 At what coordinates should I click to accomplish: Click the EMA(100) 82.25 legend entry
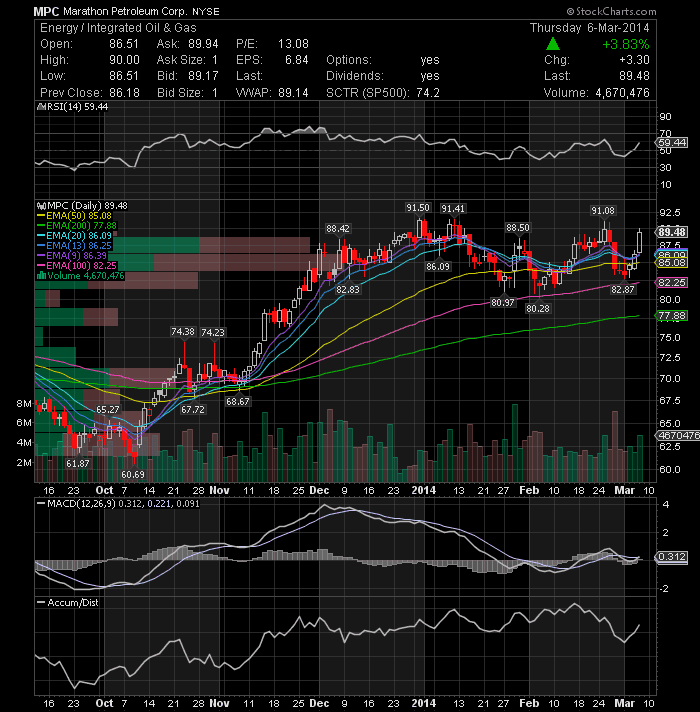(77, 266)
